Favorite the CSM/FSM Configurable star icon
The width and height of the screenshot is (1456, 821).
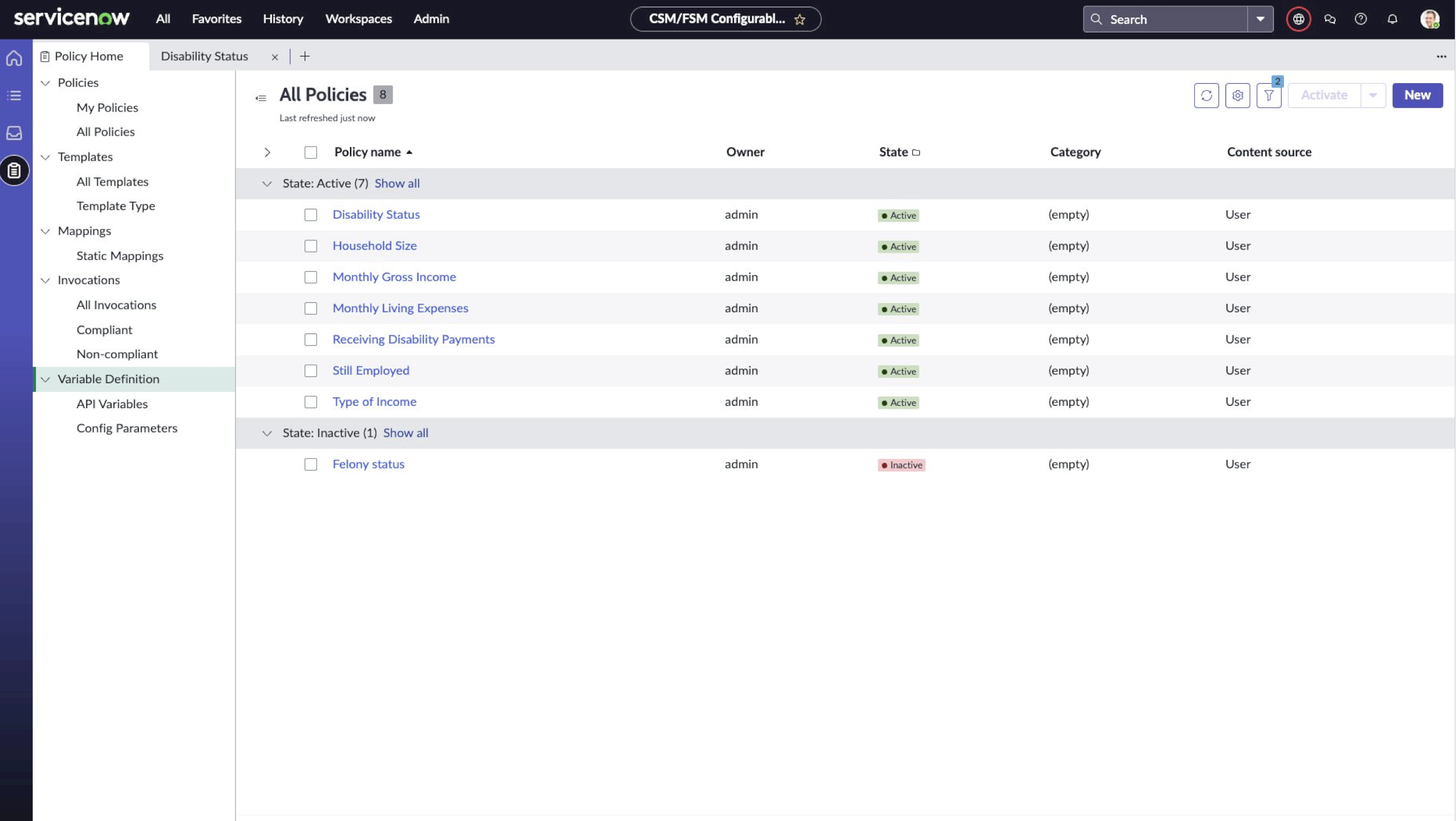click(800, 19)
